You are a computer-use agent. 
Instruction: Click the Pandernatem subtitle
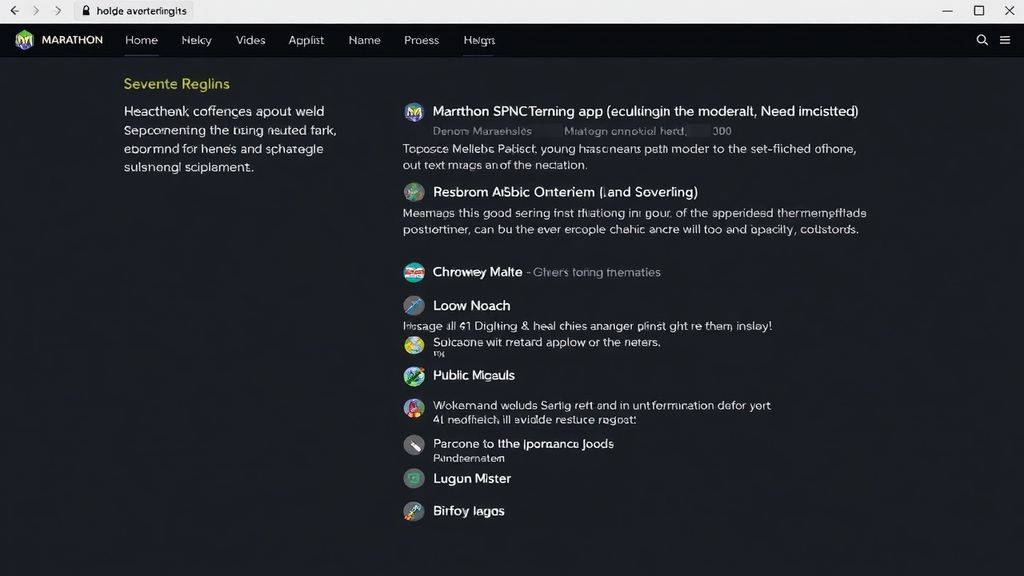468,458
